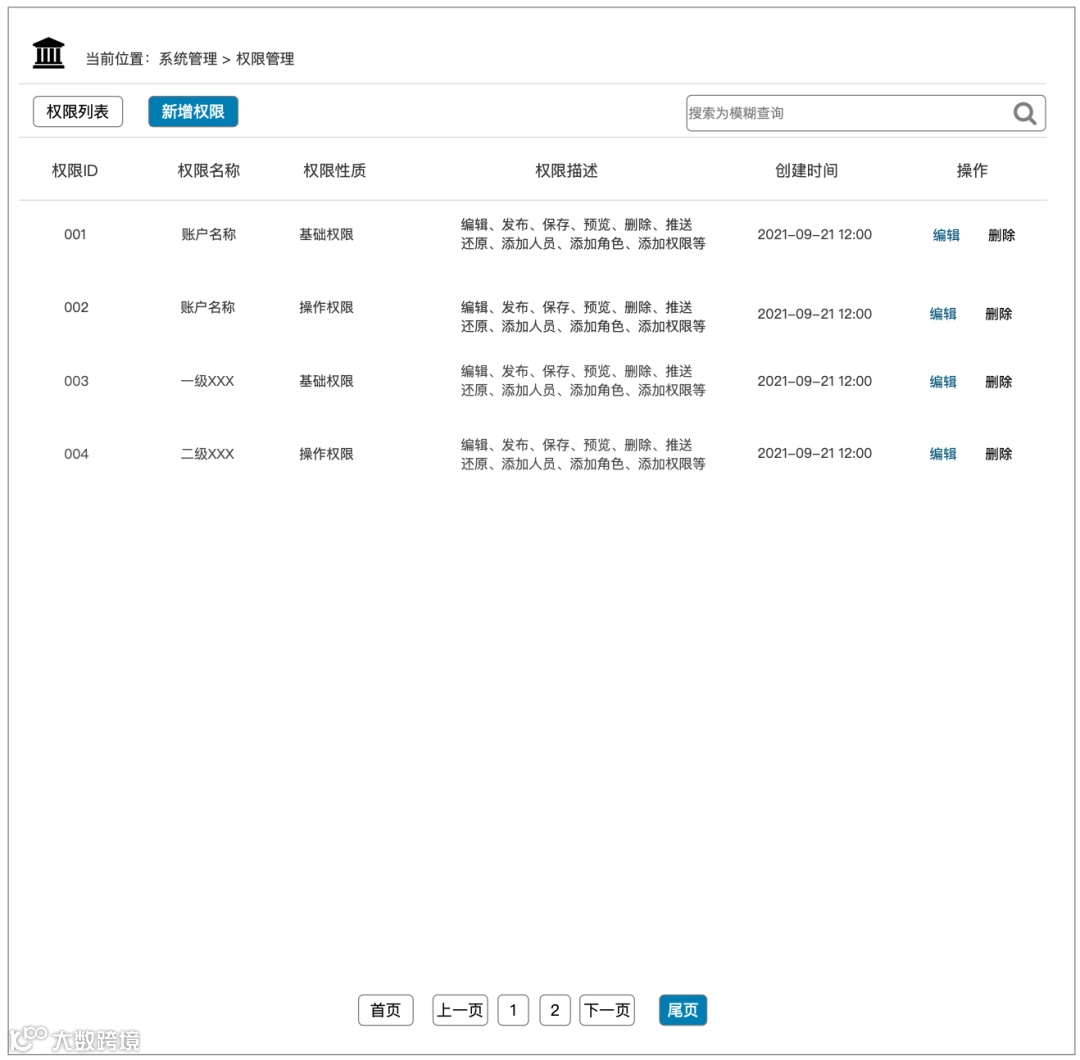Click the description text of row 002
Image resolution: width=1080 pixels, height=1060 pixels.
pyautogui.click(x=583, y=317)
